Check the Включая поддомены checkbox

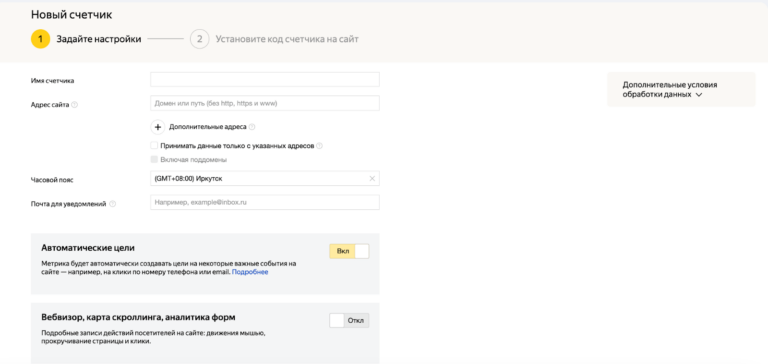pos(154,159)
